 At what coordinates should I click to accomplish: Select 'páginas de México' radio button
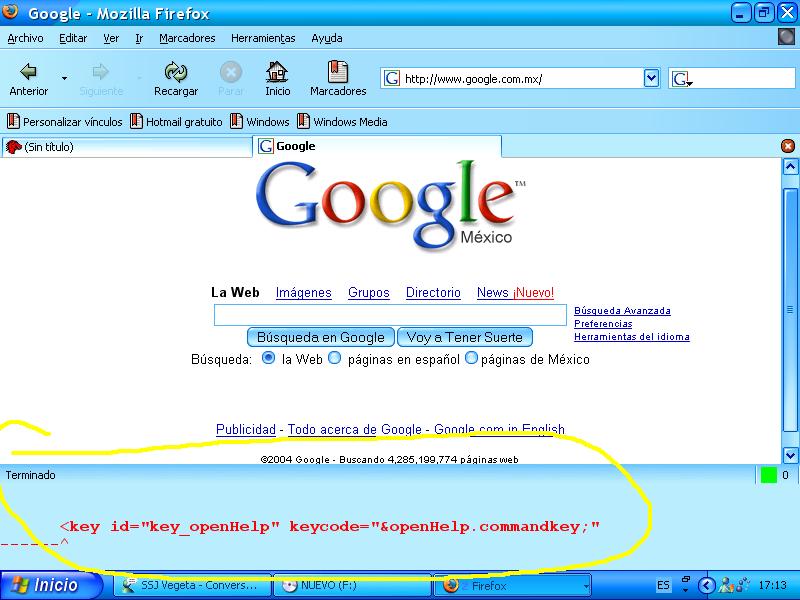coord(471,358)
